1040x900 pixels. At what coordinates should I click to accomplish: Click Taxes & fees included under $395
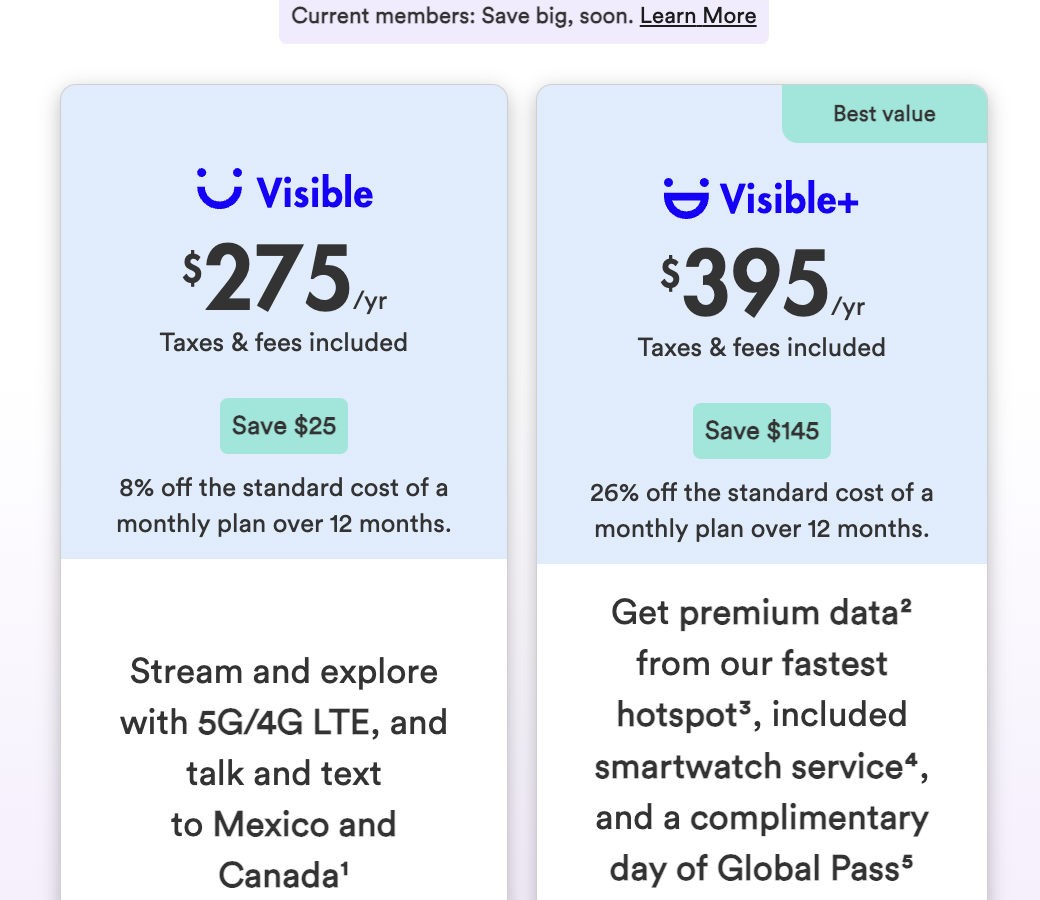762,348
